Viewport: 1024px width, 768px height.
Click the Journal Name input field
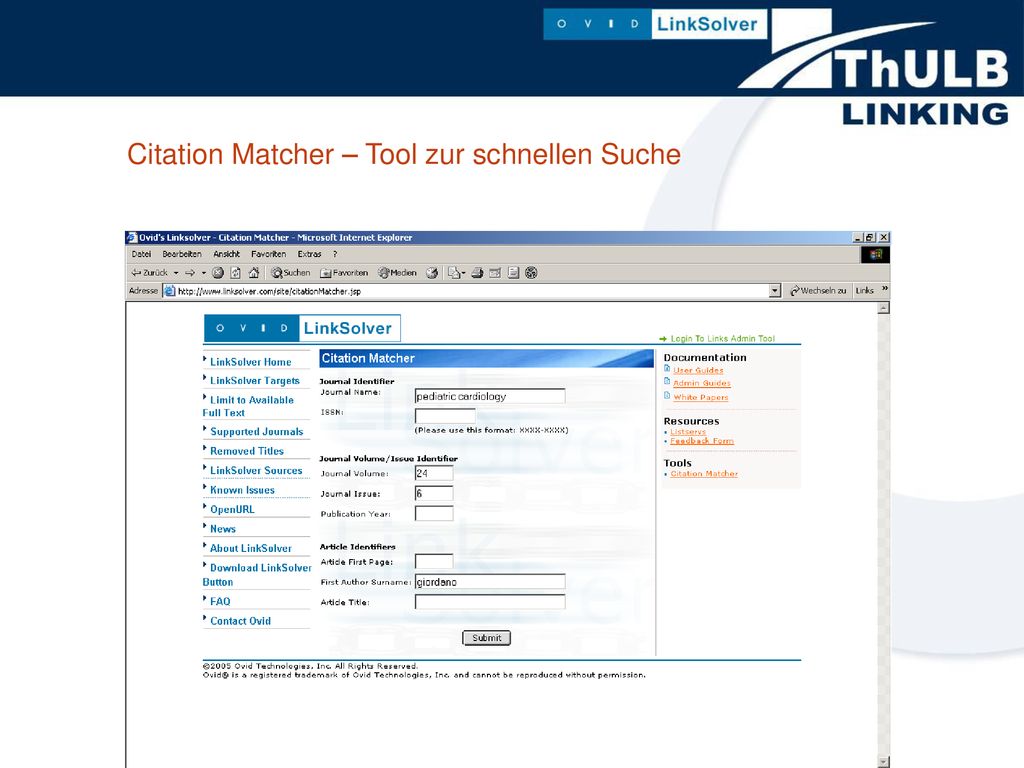pos(490,396)
